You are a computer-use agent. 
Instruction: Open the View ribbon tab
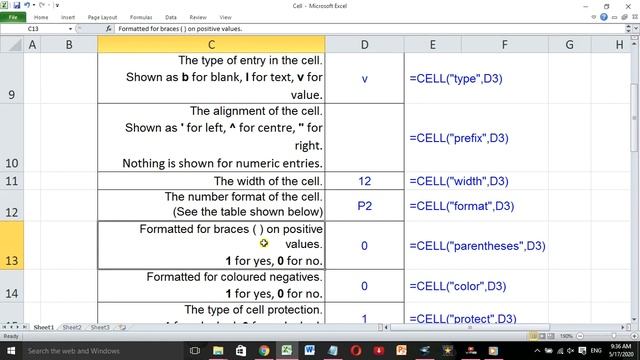click(225, 17)
